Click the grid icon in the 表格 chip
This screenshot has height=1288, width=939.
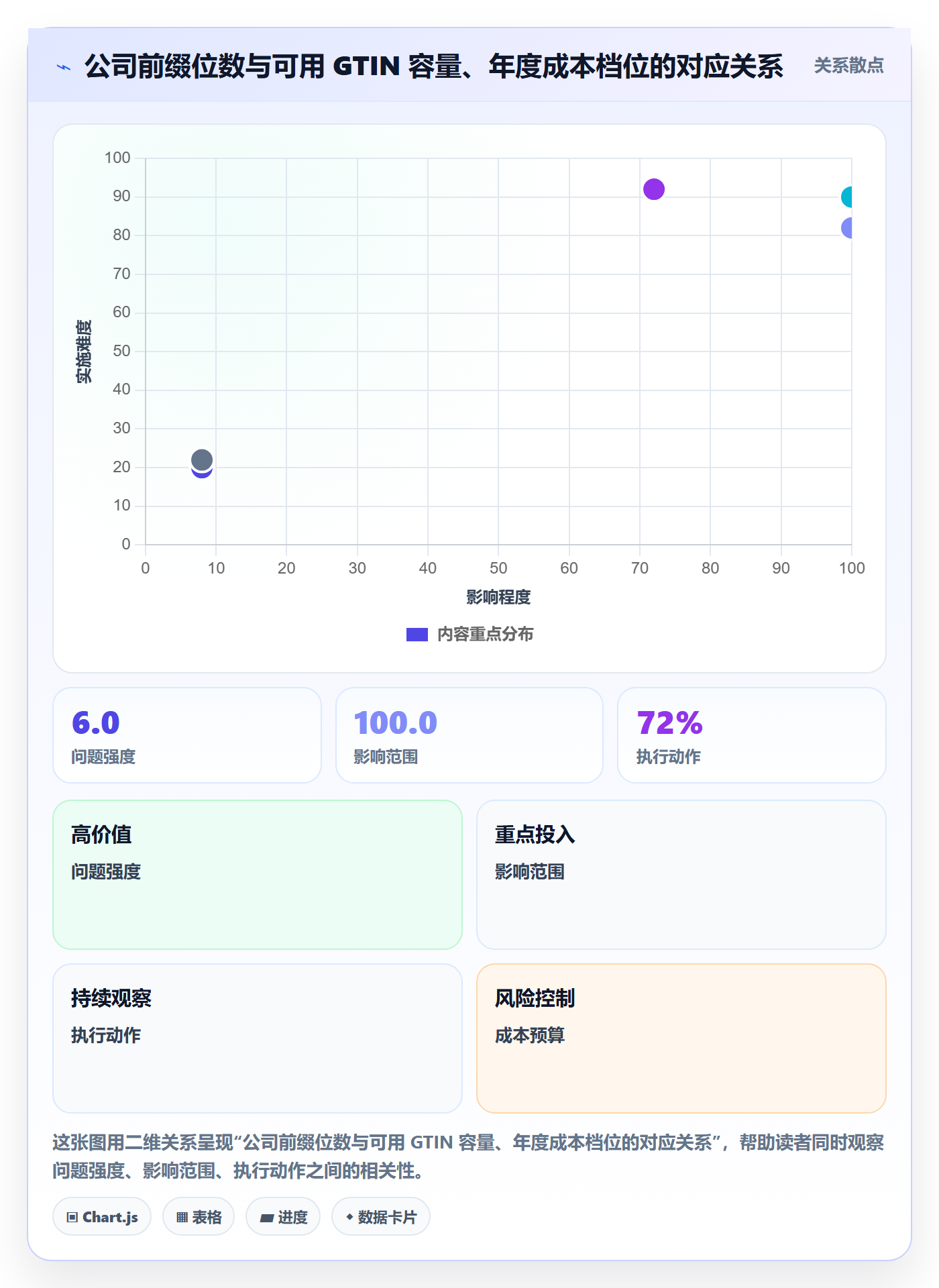tap(182, 1218)
